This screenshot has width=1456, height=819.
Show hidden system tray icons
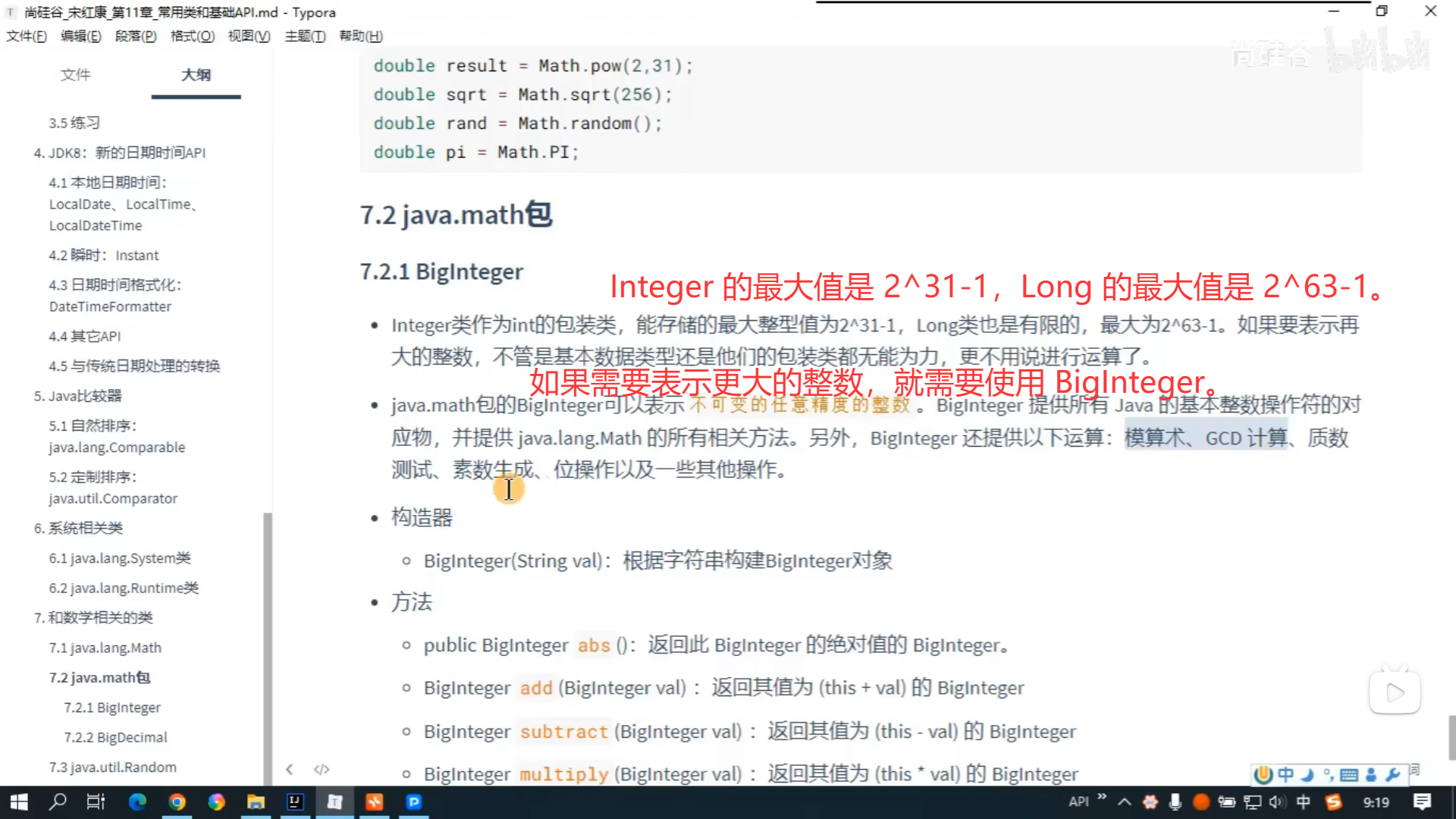pos(1125,802)
